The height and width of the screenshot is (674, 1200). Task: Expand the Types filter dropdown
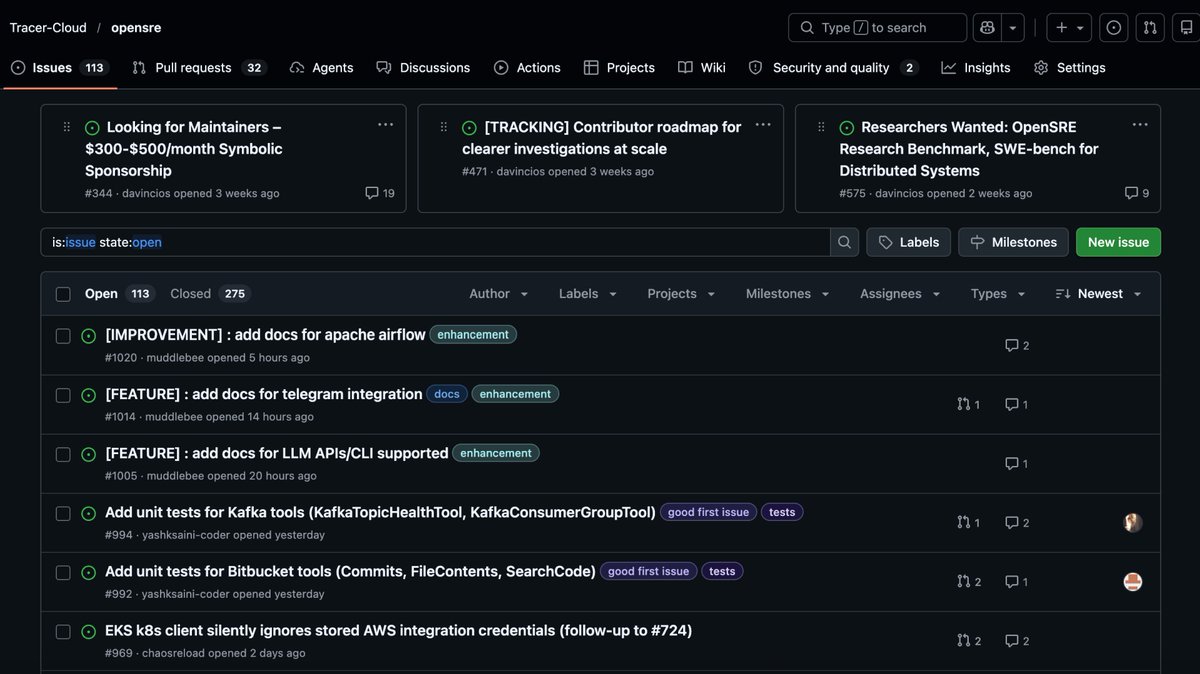coord(998,294)
